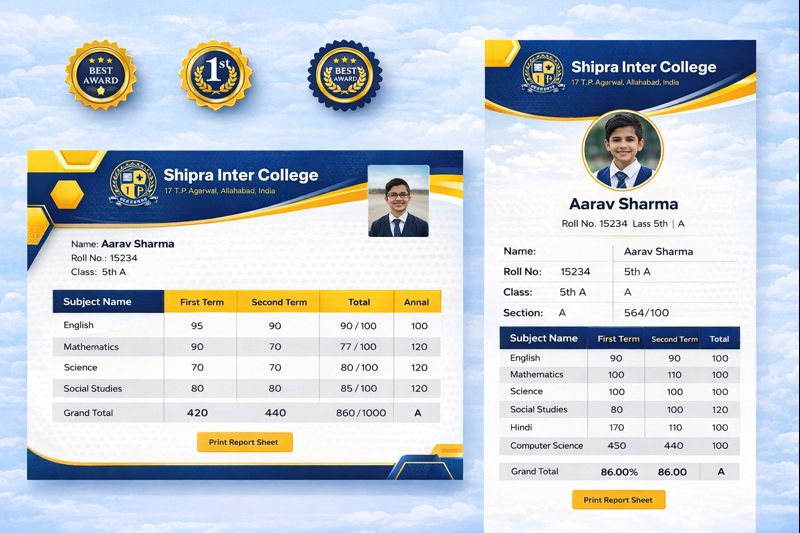The image size is (800, 533).
Task: Select the gold 1st place laurel badge
Action: 214,75
